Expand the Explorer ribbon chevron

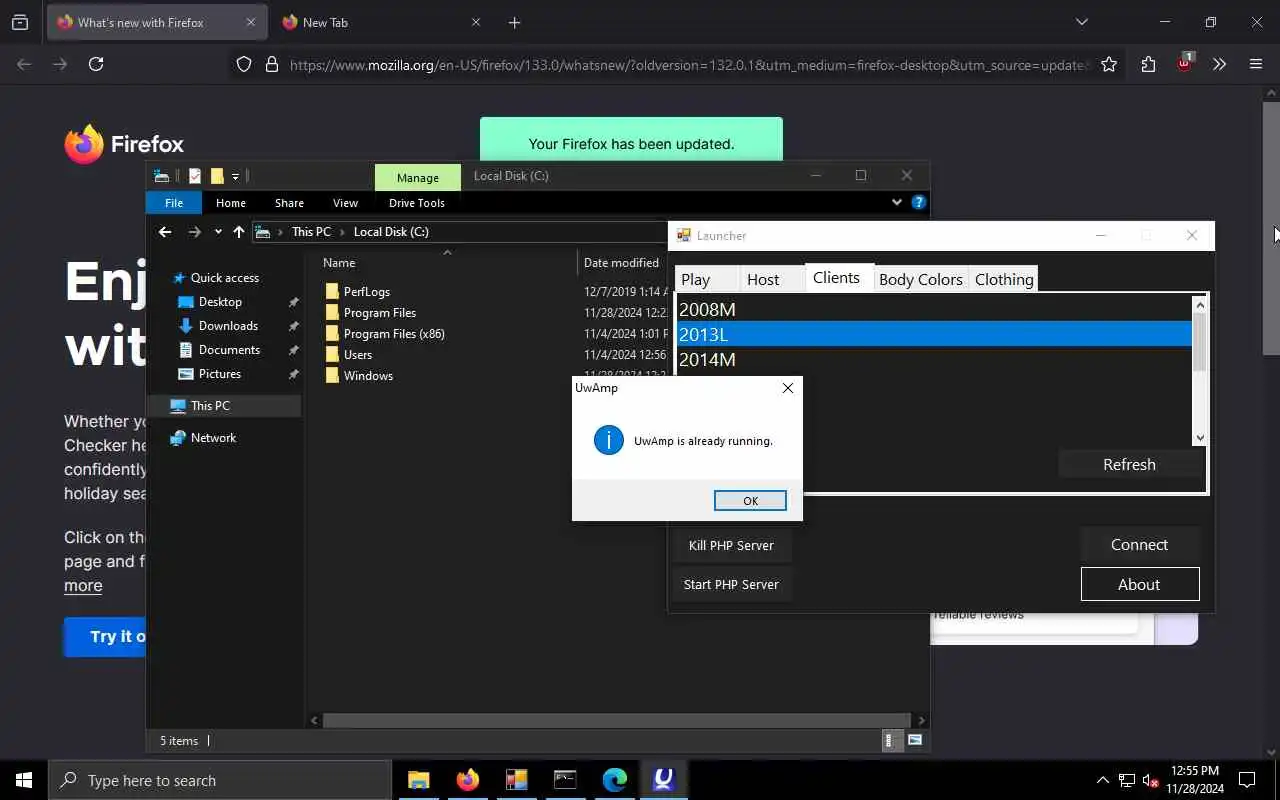896,202
